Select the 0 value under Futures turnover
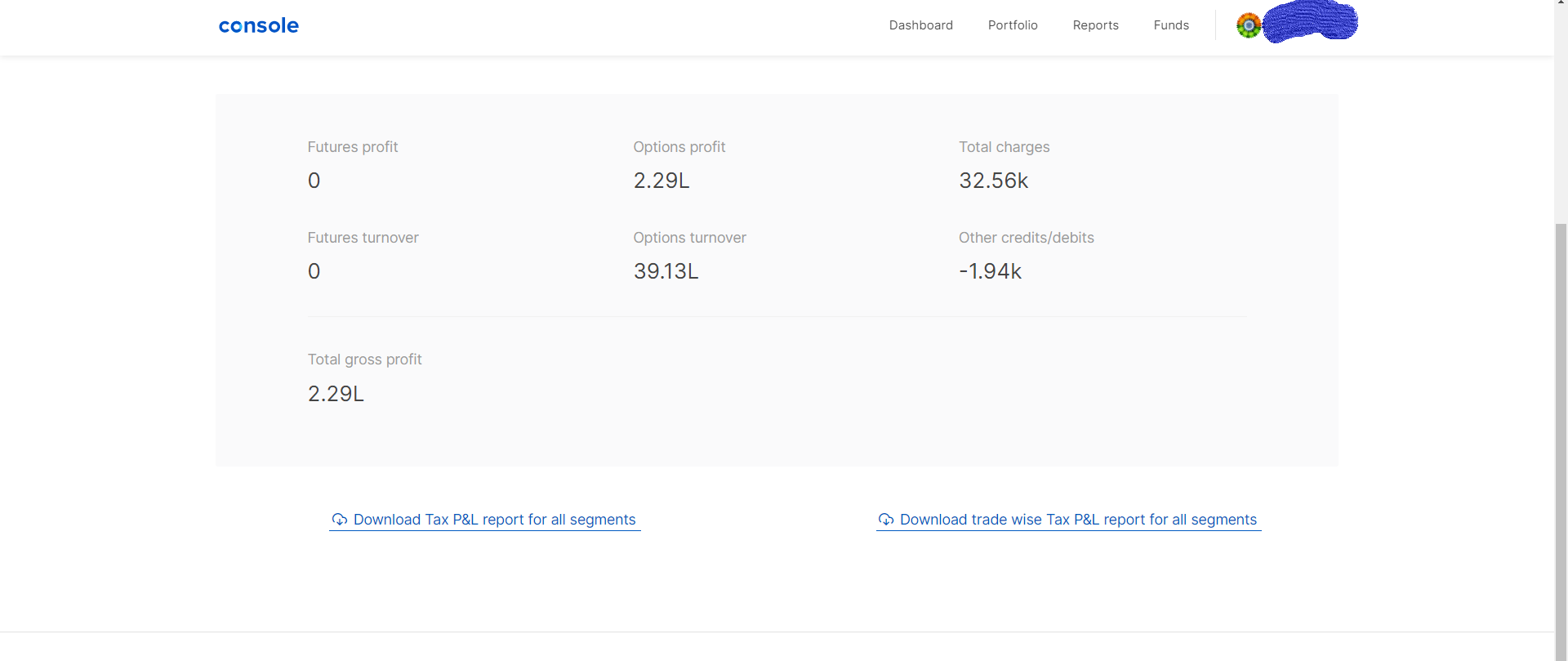The width and height of the screenshot is (1568, 661). [x=314, y=271]
